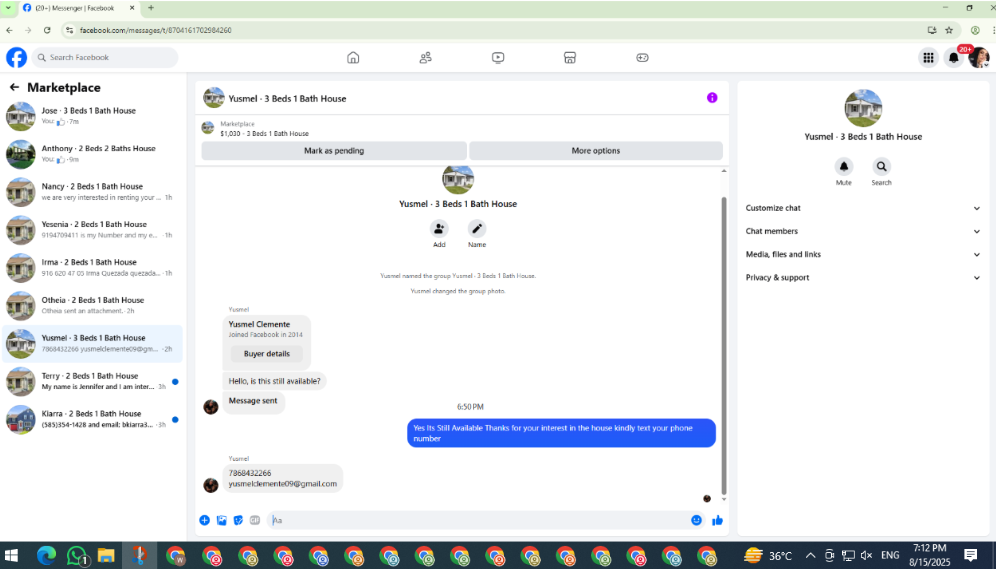Open clock showing 7:12 PM 8/15/2025
Screen dimensions: 996x569
929,556
